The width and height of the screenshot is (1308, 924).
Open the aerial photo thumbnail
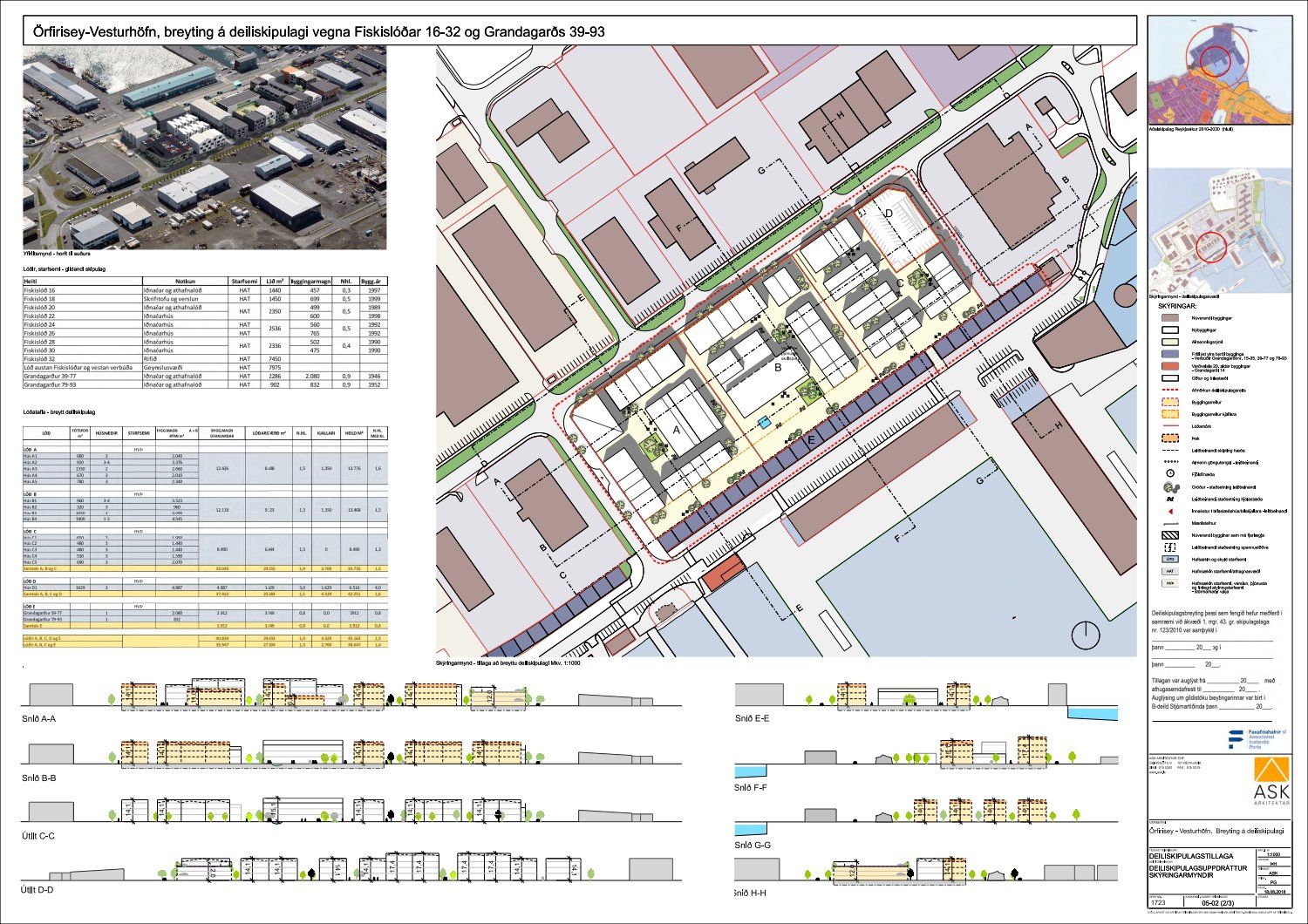click(204, 148)
